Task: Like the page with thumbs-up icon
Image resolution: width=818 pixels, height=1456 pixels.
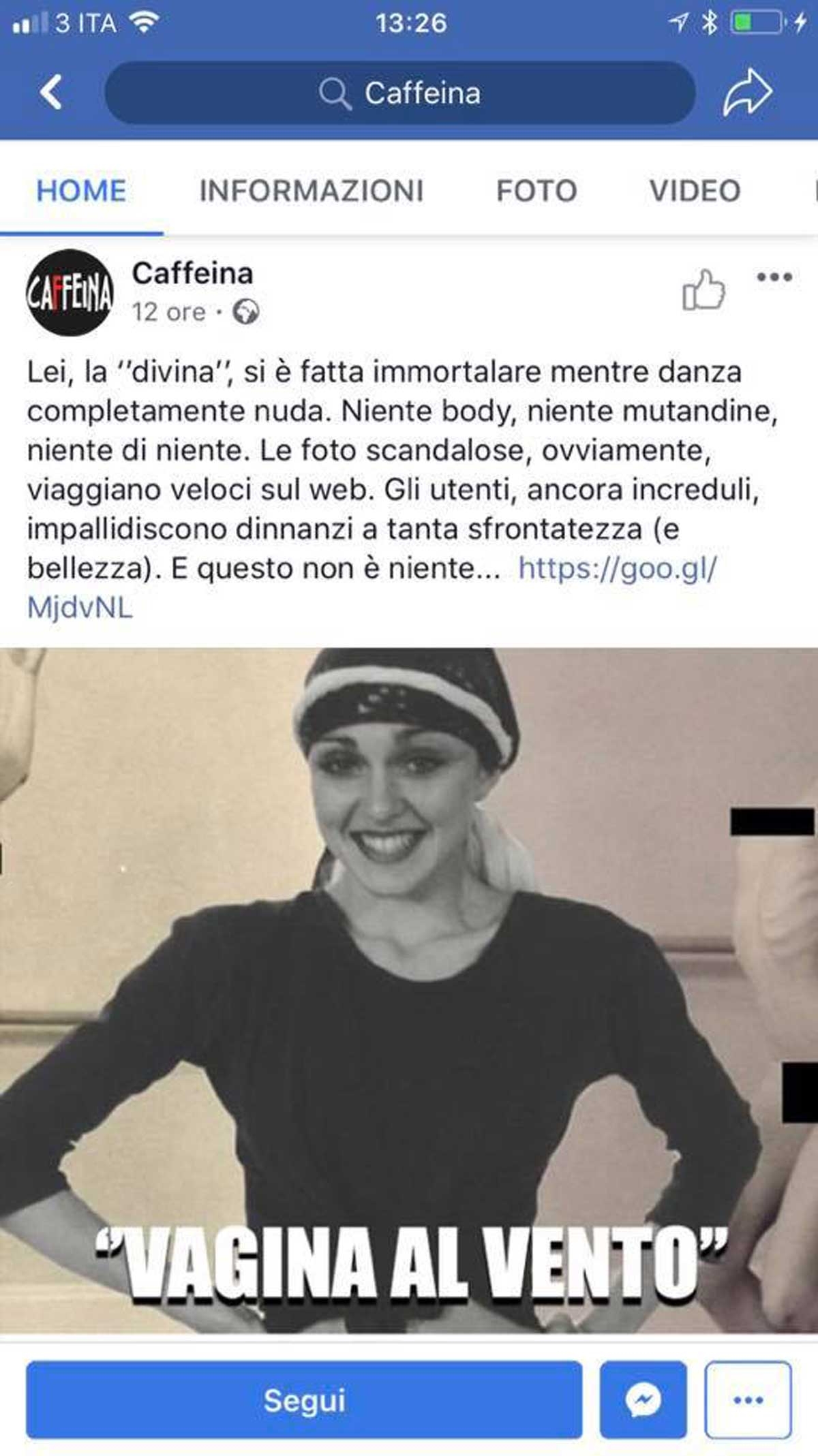Action: (x=703, y=290)
